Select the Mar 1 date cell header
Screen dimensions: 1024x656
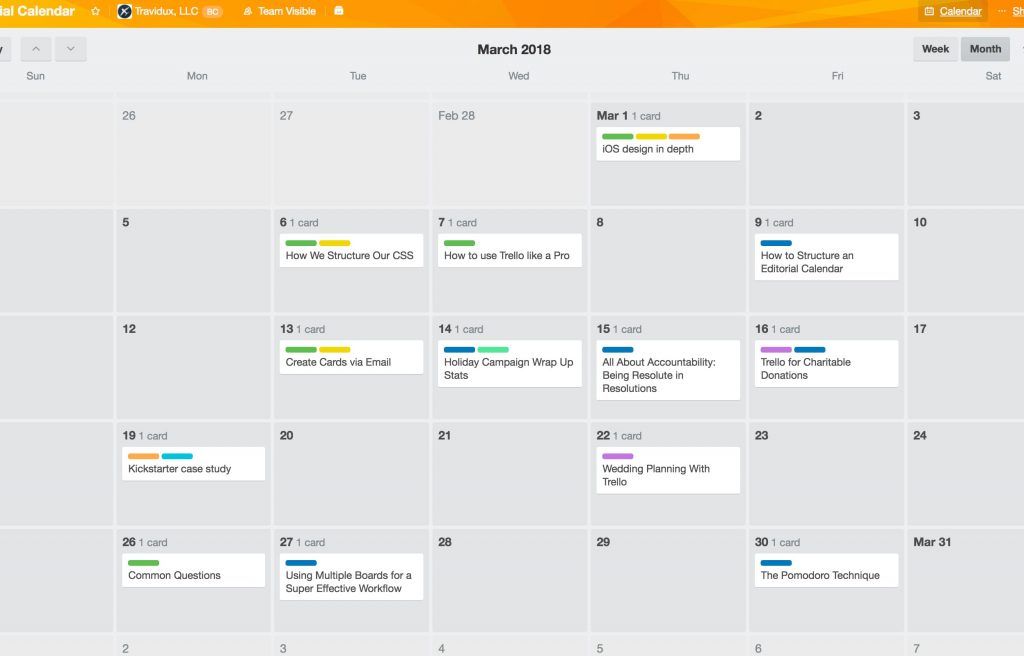pos(612,115)
